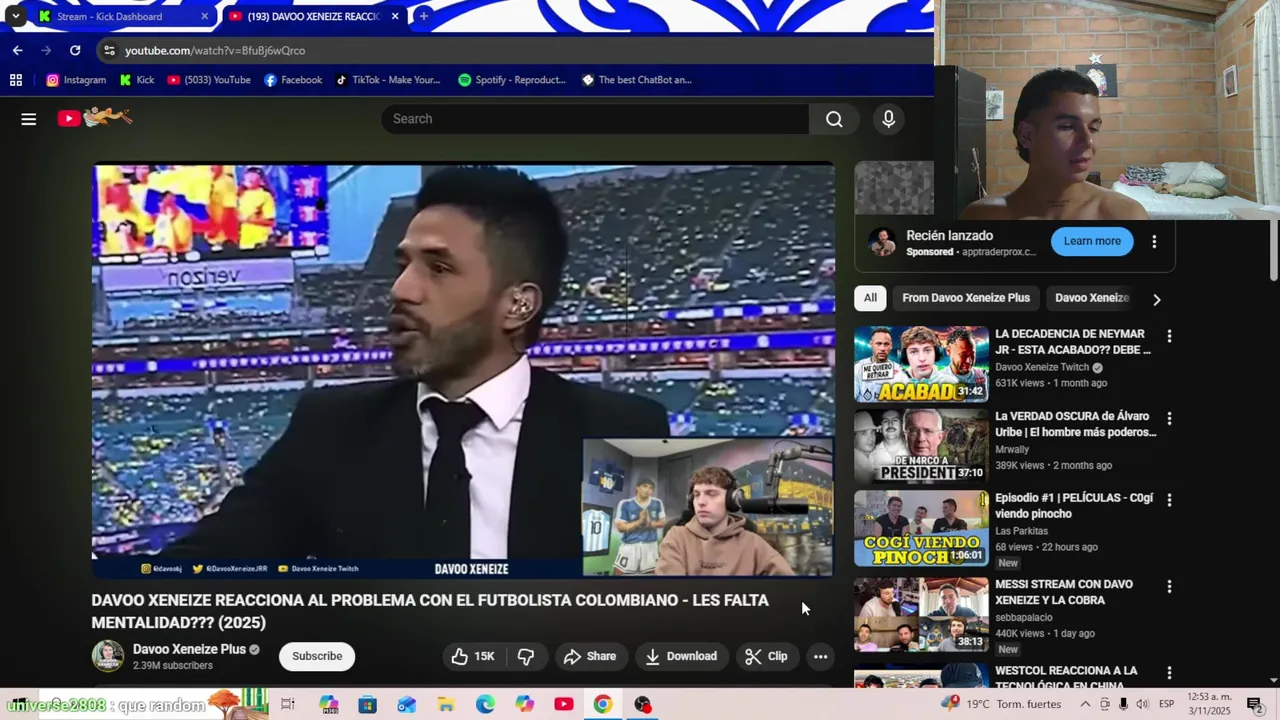Click the search magnifier button
Image resolution: width=1280 pixels, height=720 pixels.
coord(834,119)
